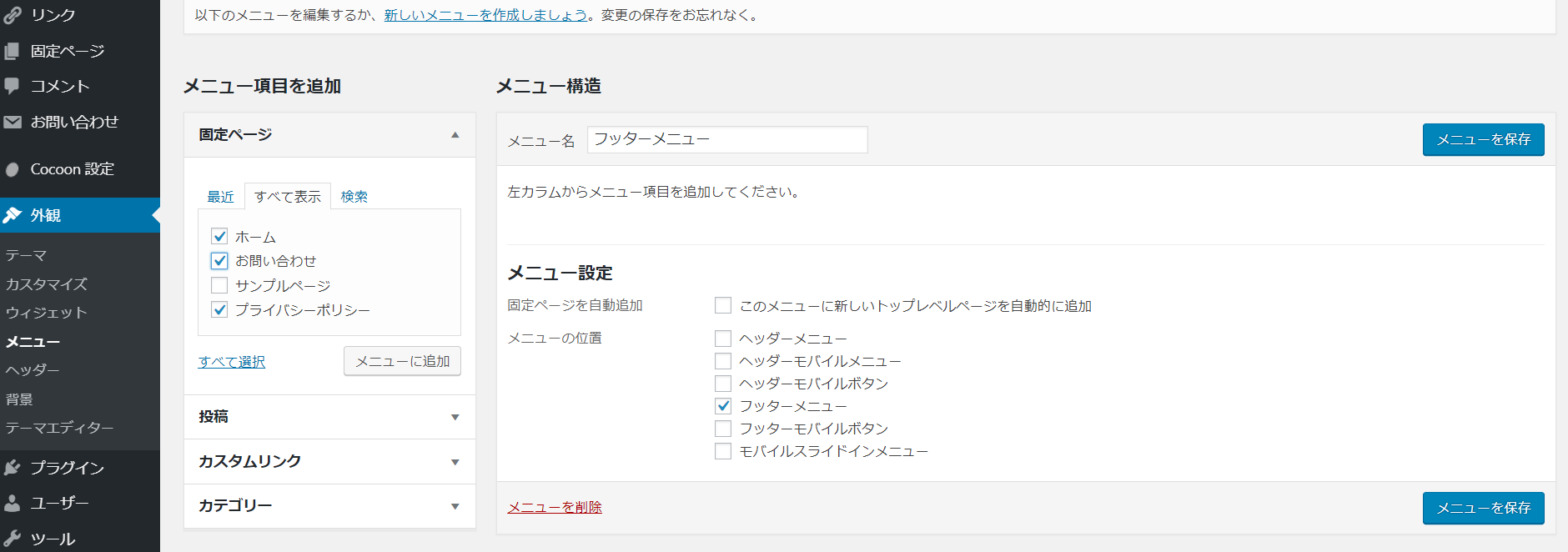Collapse the 固定ページ panel arrow
1568x552 pixels.
click(x=455, y=135)
